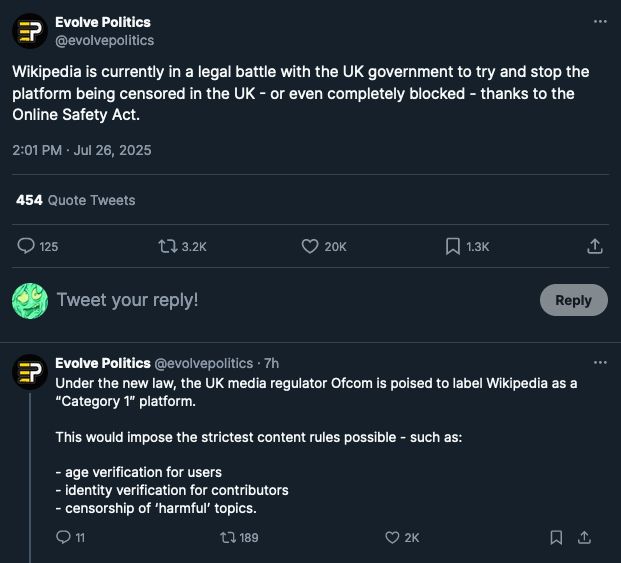Share the main tweet
The height and width of the screenshot is (563, 621).
click(594, 246)
